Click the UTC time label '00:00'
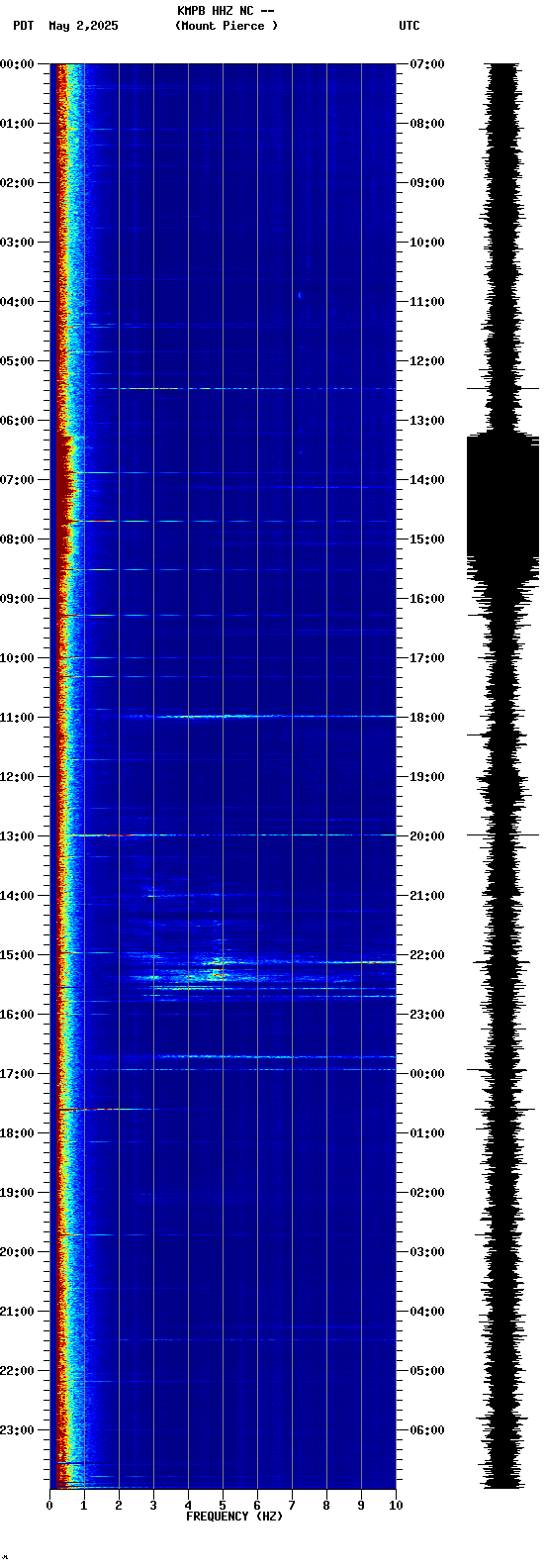 (427, 1074)
